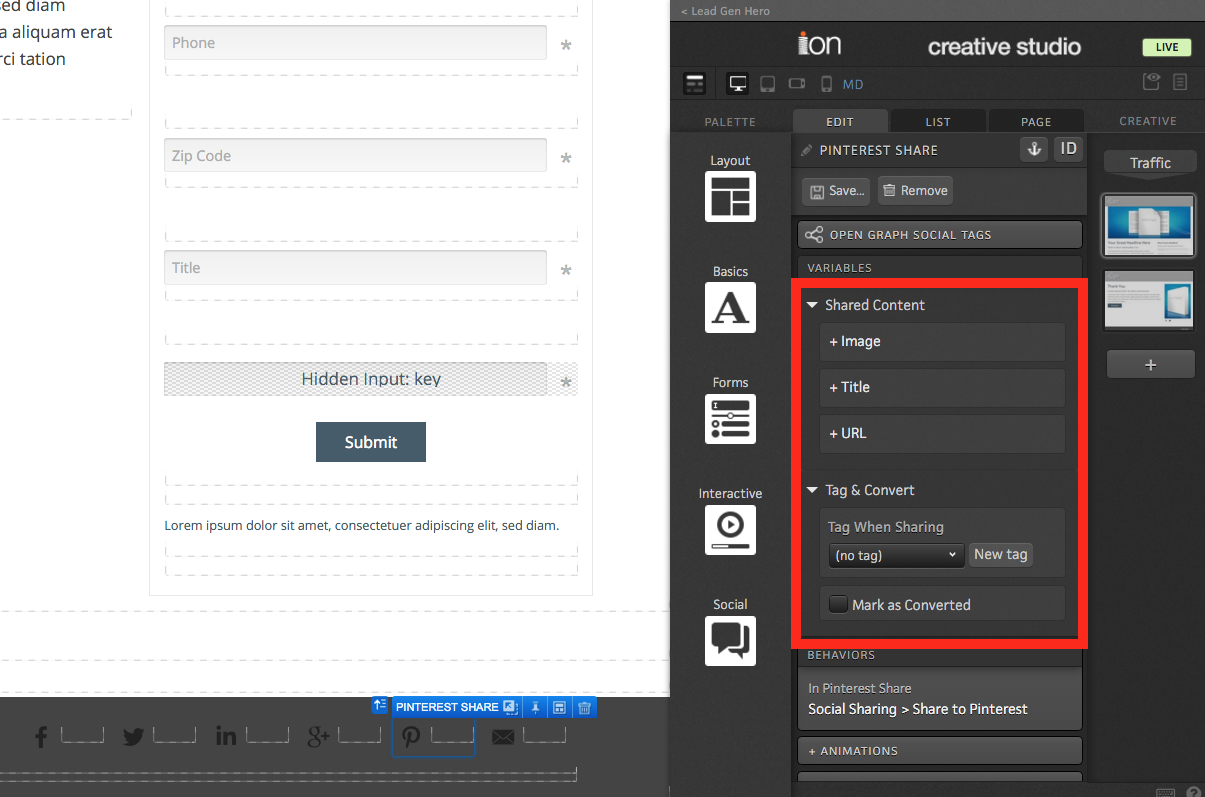The height and width of the screenshot is (797, 1205).
Task: Switch to the Palette tab
Action: pyautogui.click(x=730, y=121)
